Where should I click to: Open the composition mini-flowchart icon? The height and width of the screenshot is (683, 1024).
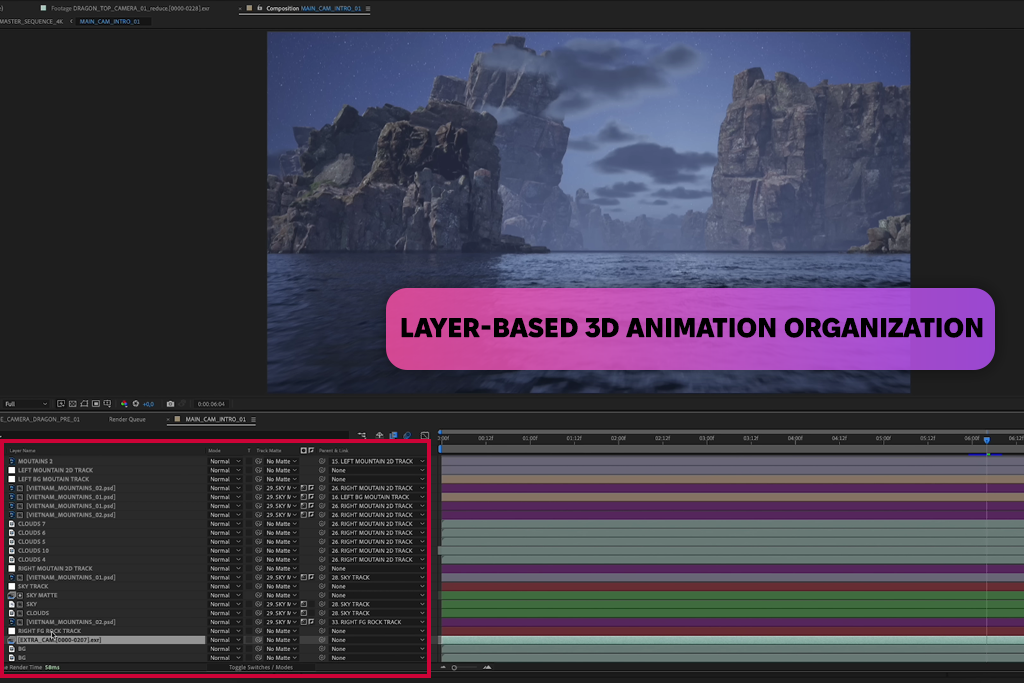362,435
